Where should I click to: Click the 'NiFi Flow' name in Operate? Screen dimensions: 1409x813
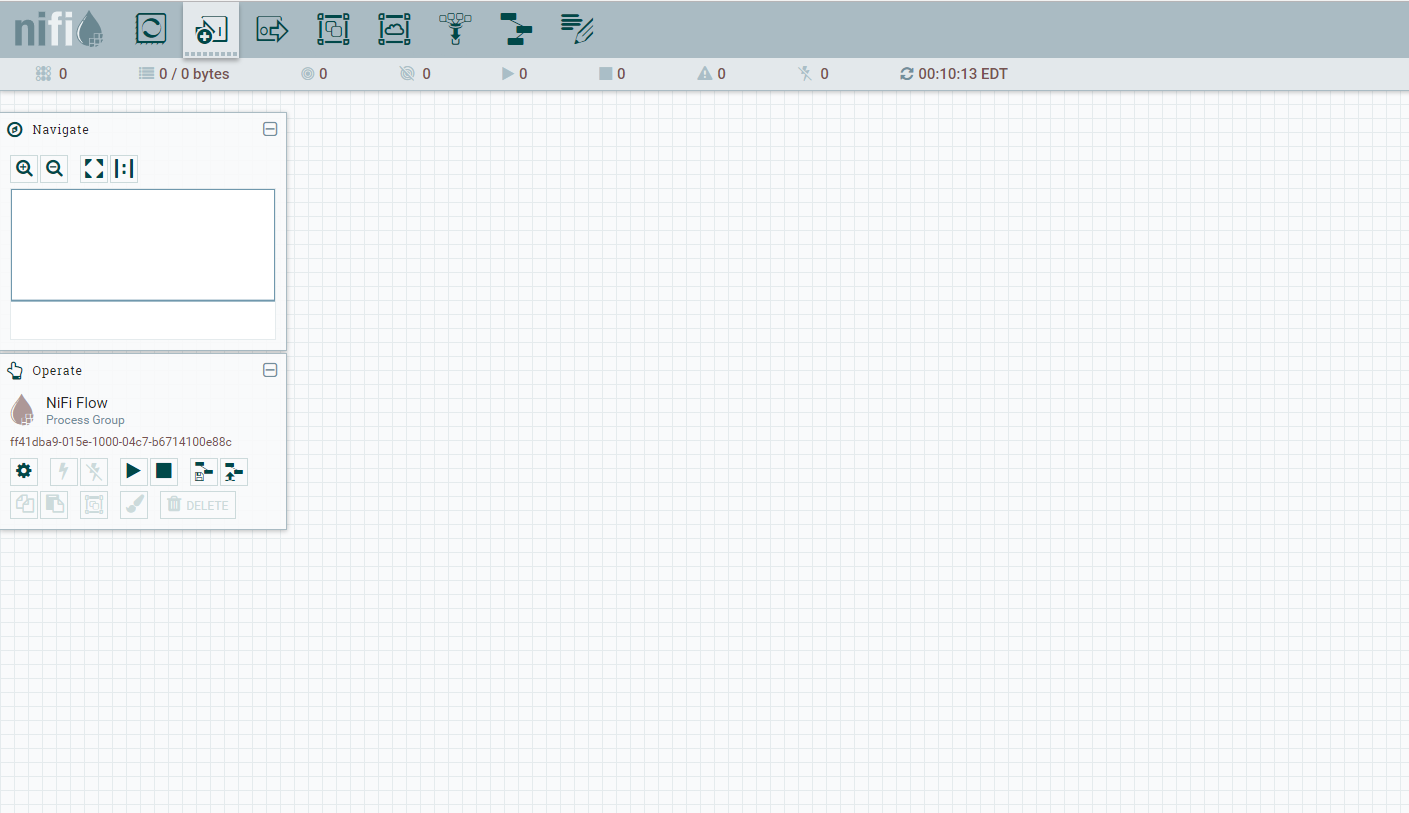[77, 403]
